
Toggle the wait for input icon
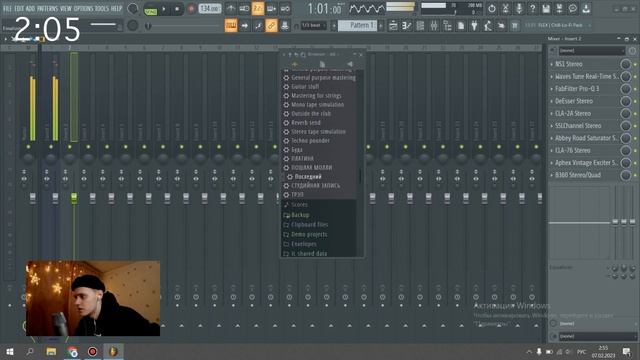pos(244,9)
